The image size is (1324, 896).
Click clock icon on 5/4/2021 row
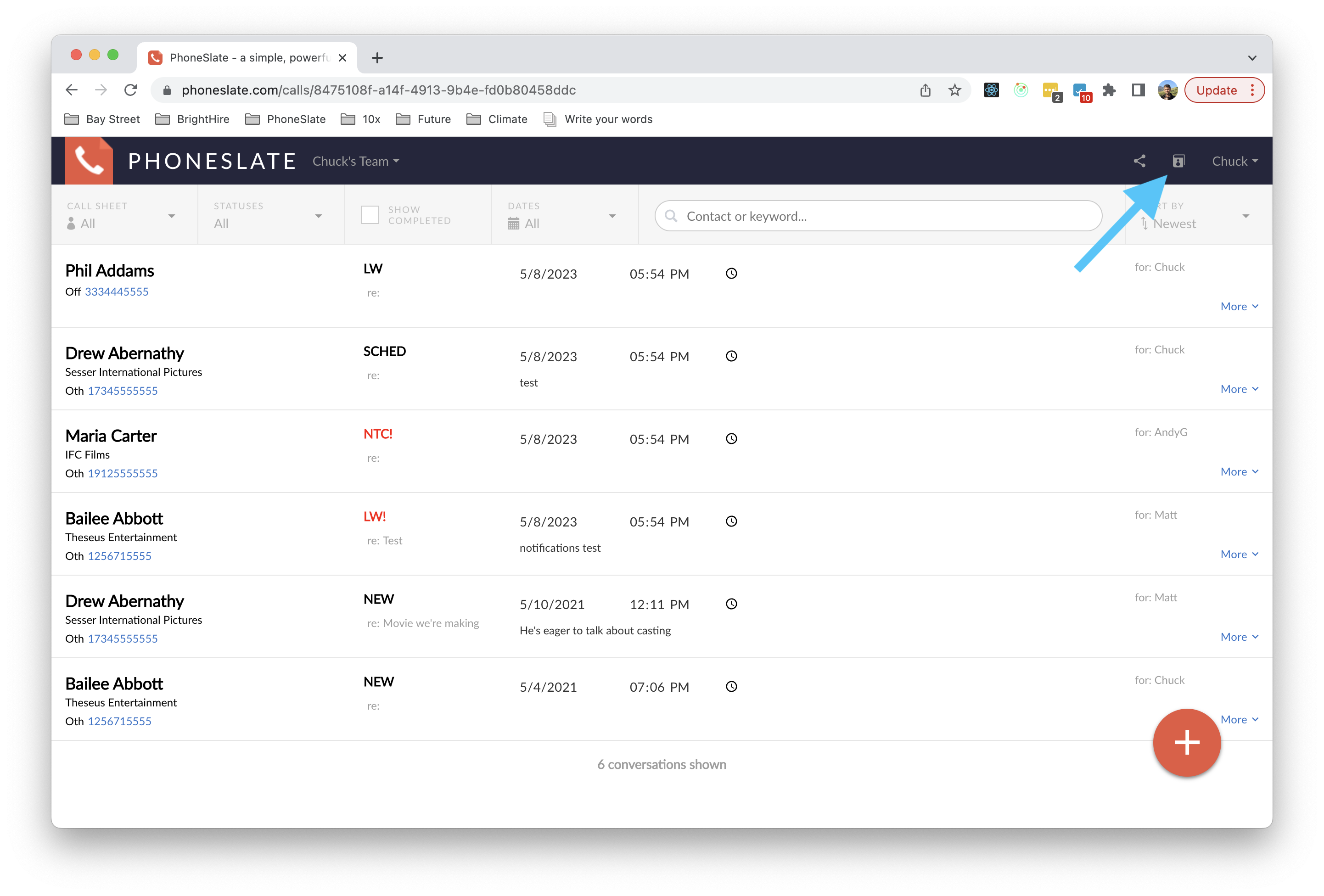point(731,686)
